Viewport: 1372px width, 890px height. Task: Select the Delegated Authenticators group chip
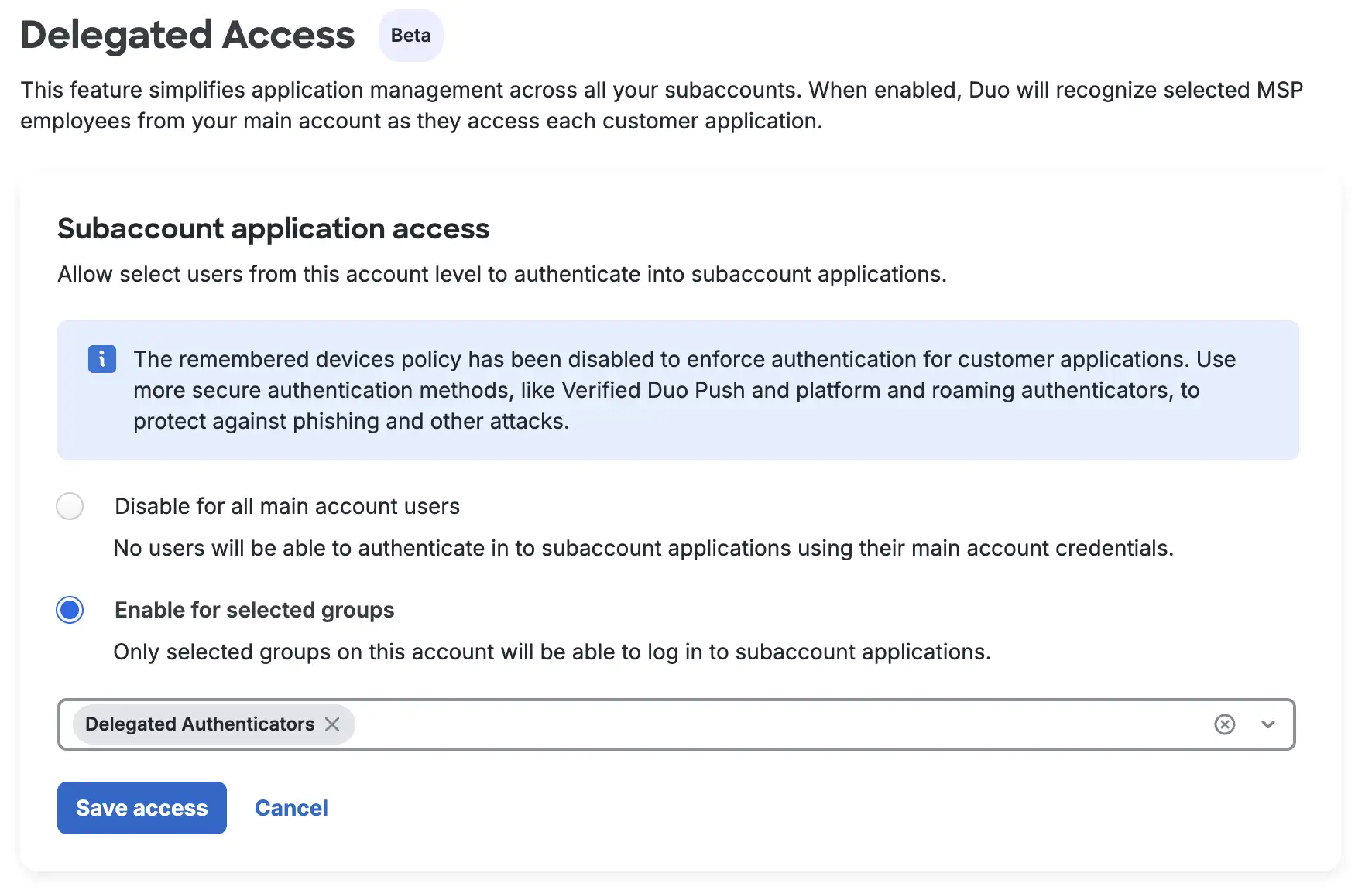pos(200,724)
